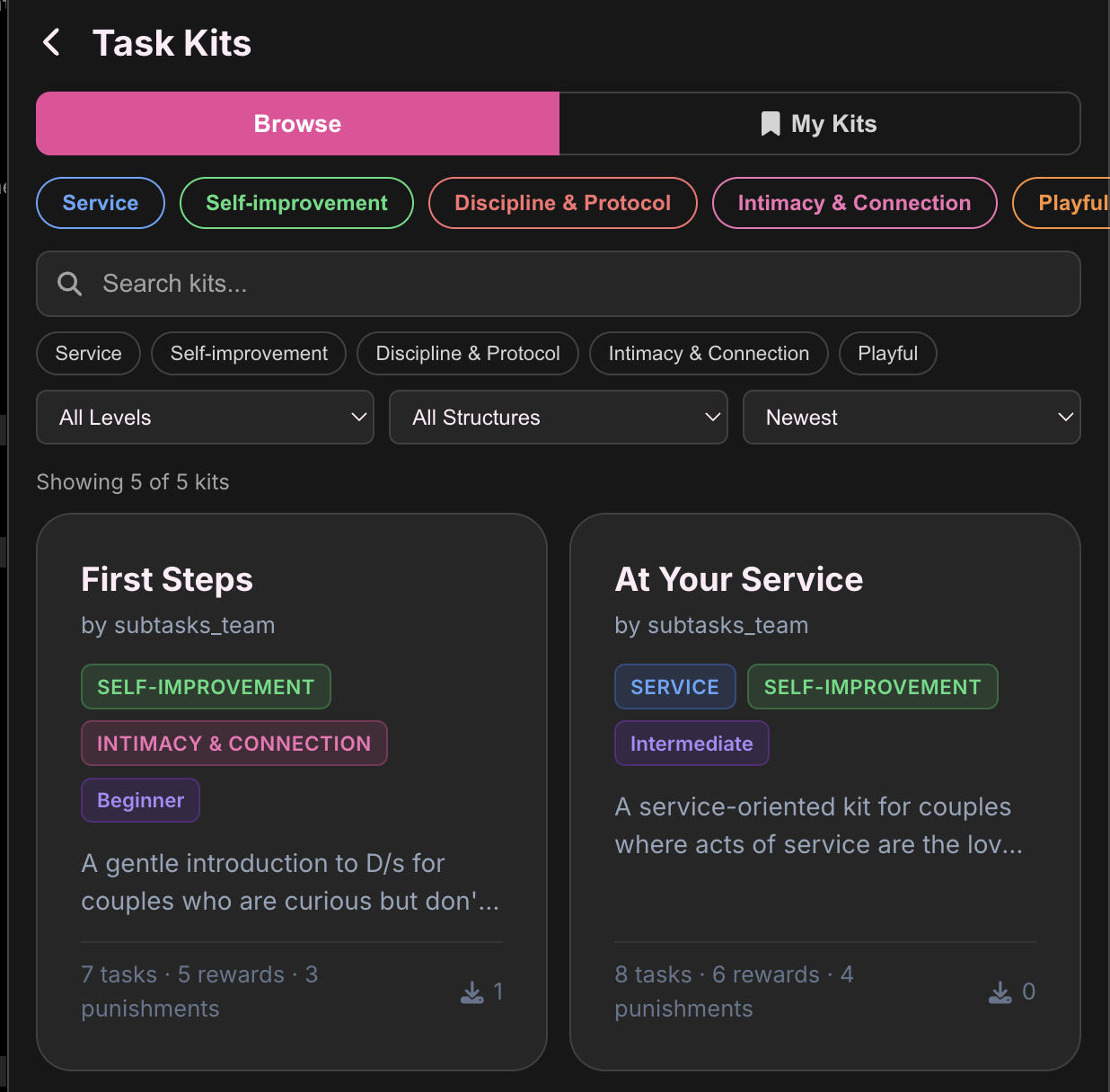
Task: Click the Beginner badge on First Steps
Action: [x=140, y=799]
